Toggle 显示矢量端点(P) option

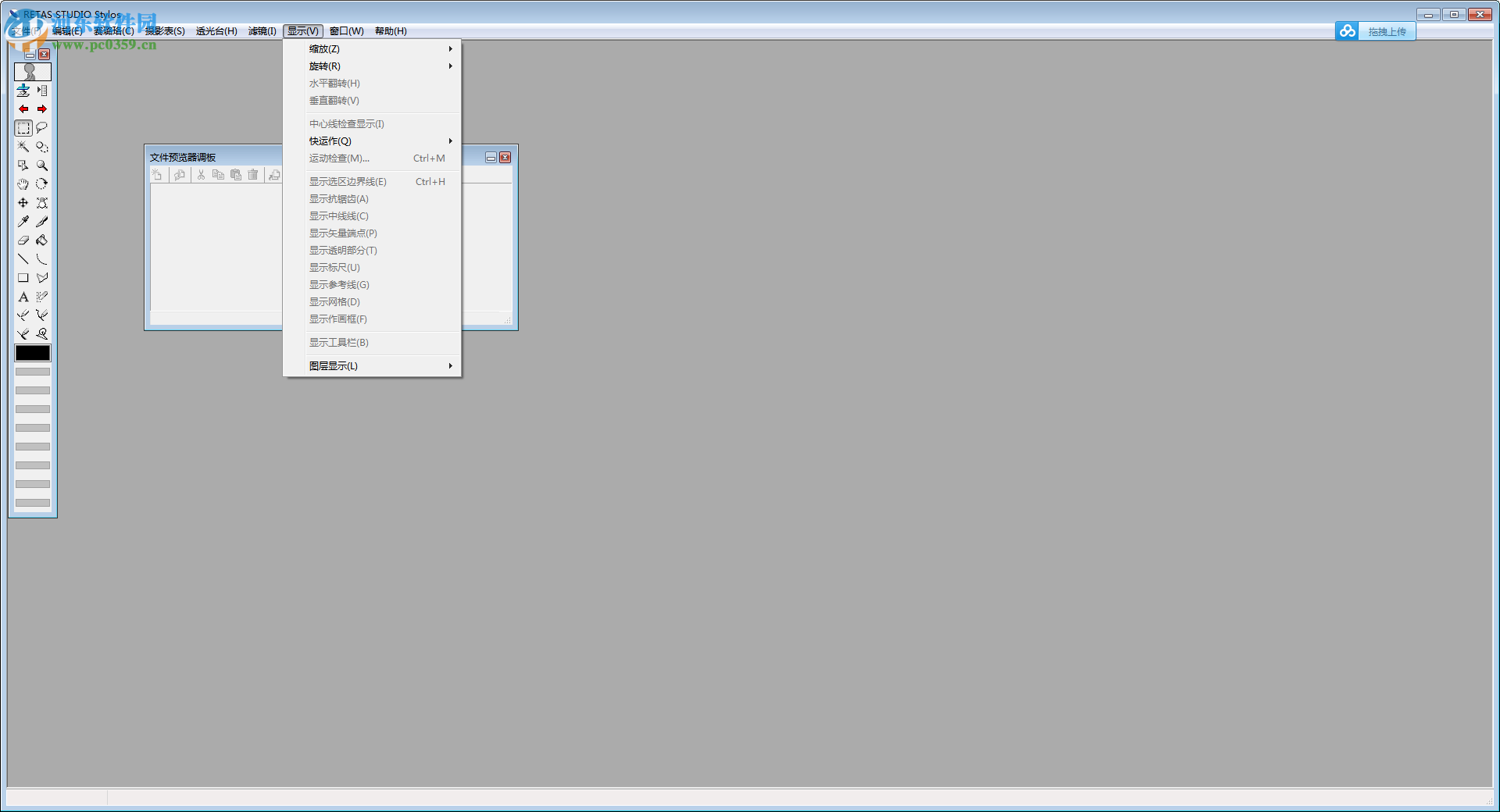click(x=373, y=233)
